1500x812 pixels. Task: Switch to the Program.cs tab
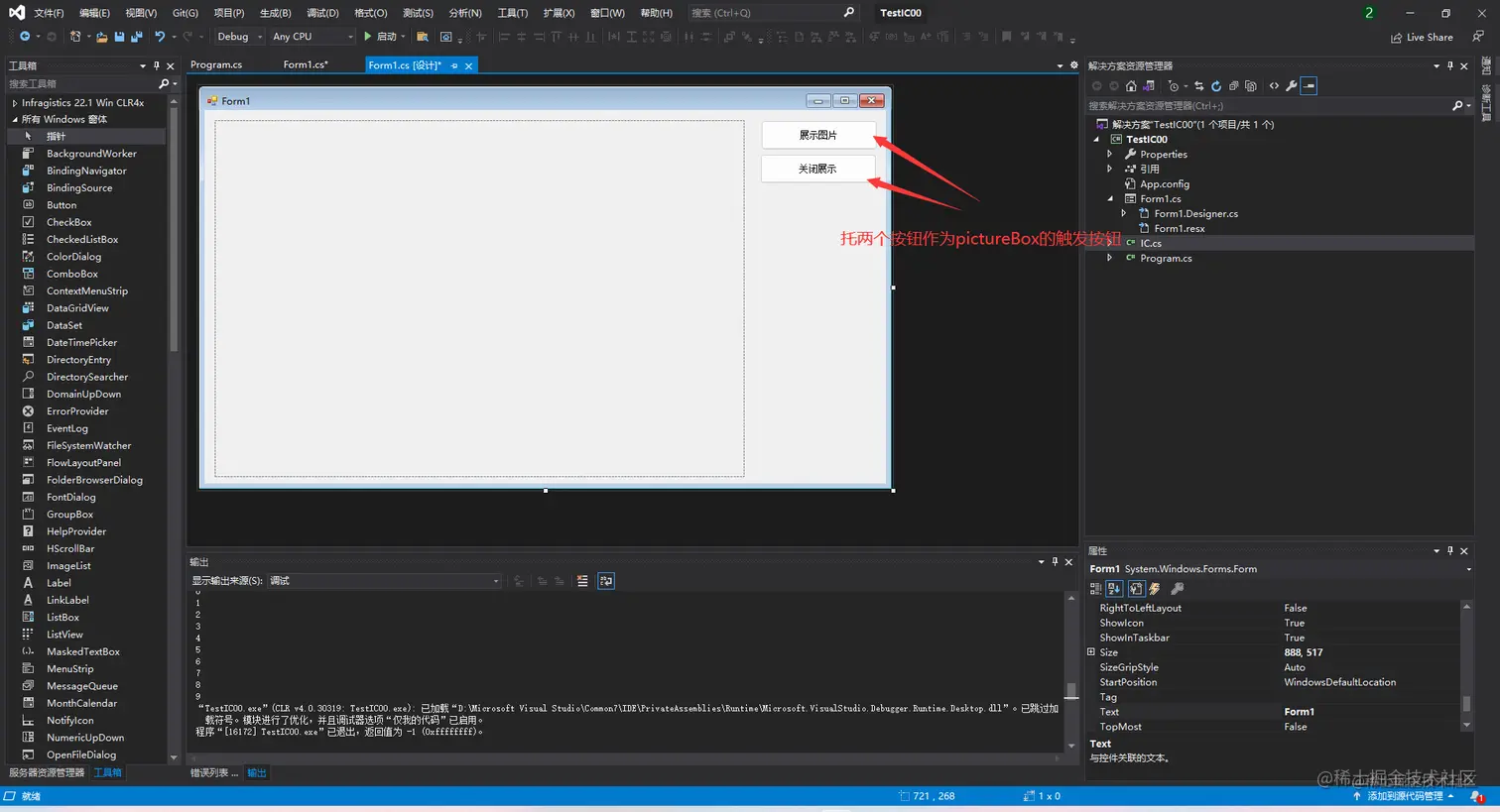pos(216,64)
